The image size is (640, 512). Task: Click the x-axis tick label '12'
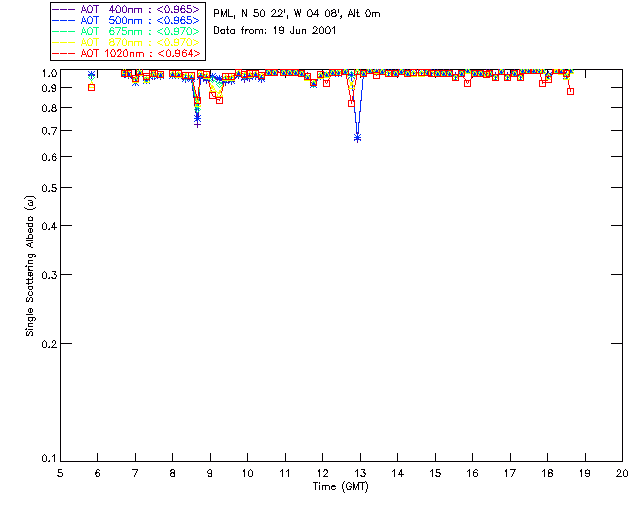322,474
